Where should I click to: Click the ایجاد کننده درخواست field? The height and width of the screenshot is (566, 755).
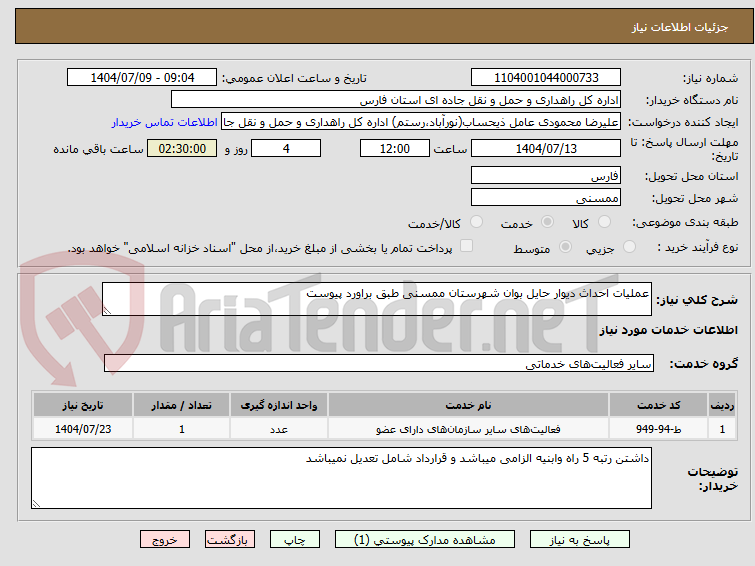click(x=421, y=122)
